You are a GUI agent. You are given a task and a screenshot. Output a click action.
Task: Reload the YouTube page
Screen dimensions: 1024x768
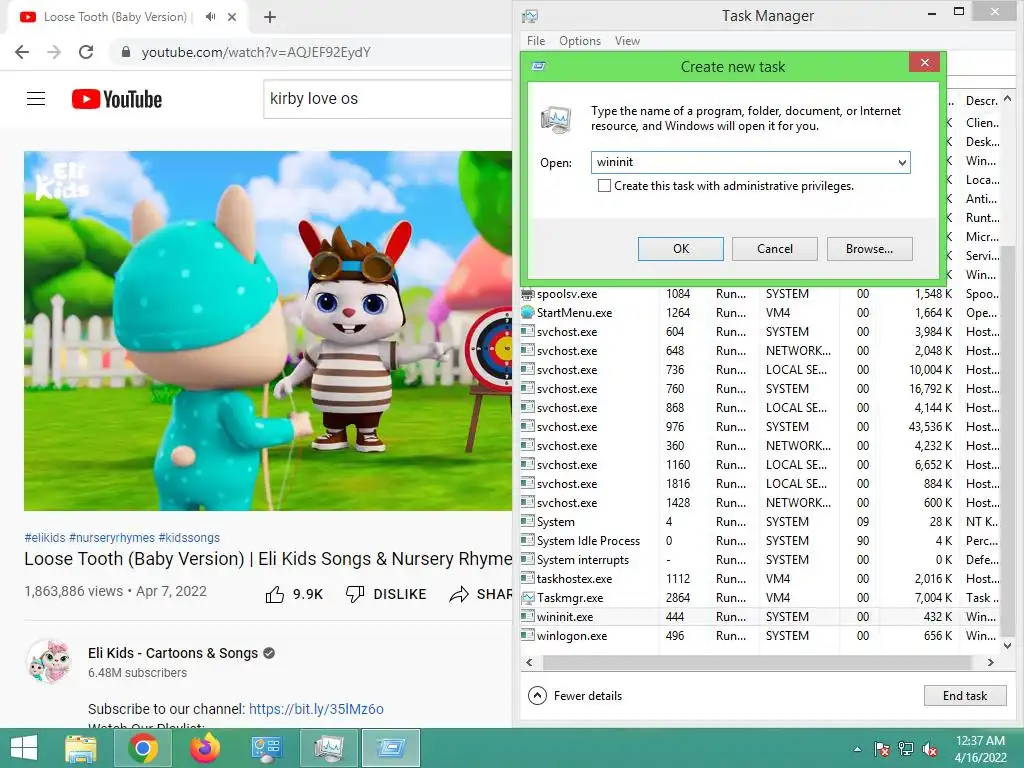tap(86, 52)
